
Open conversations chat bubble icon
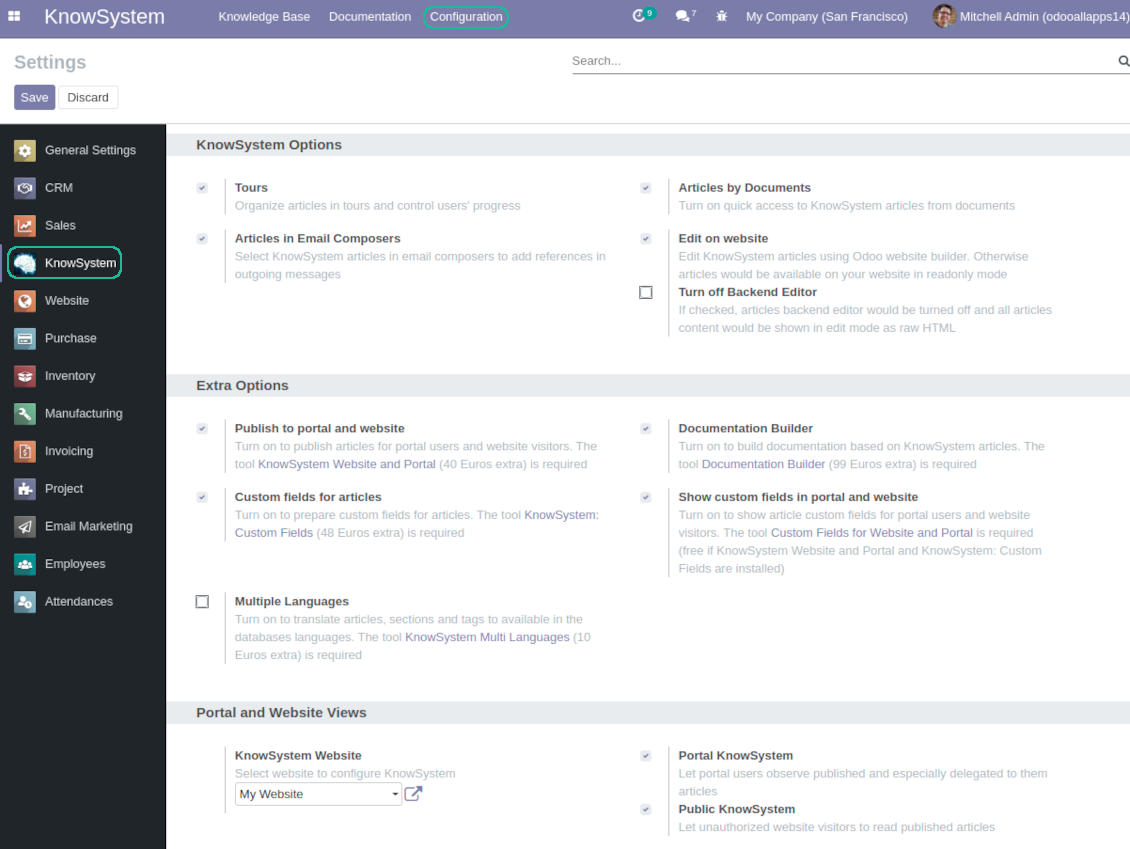coord(682,16)
